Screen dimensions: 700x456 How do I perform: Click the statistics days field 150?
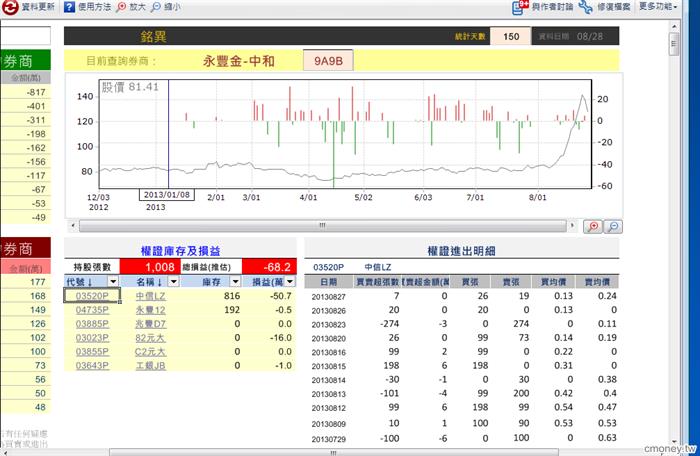[x=511, y=37]
